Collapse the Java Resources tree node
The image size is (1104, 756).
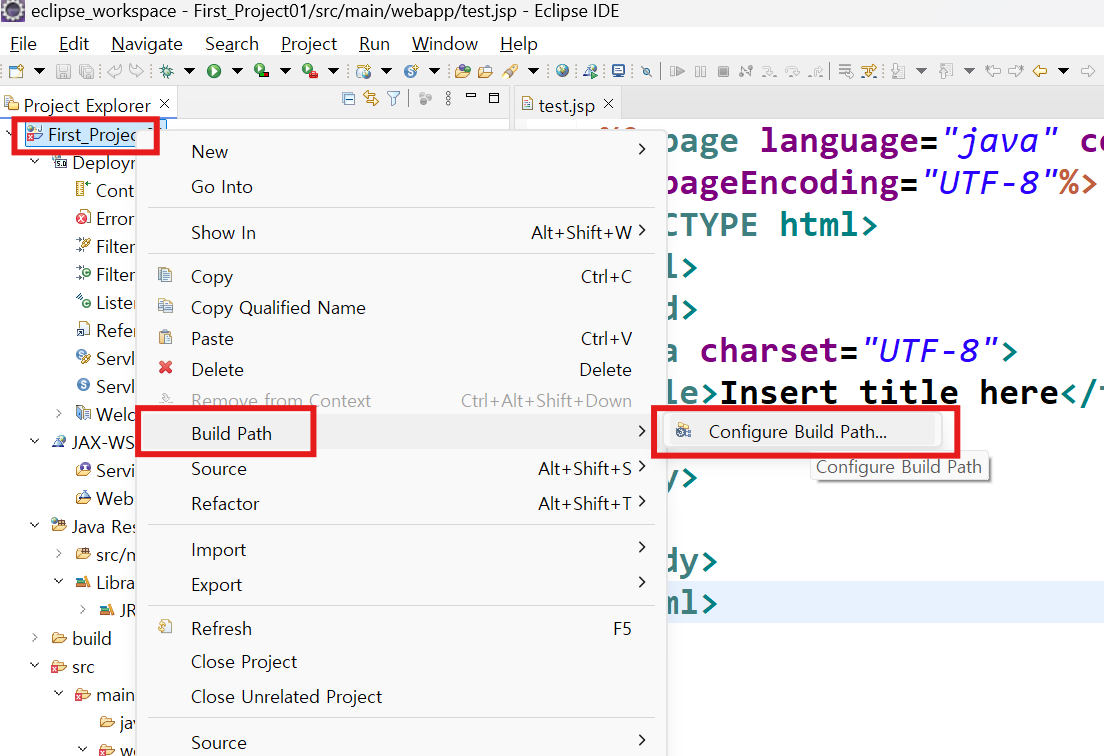[x=34, y=525]
